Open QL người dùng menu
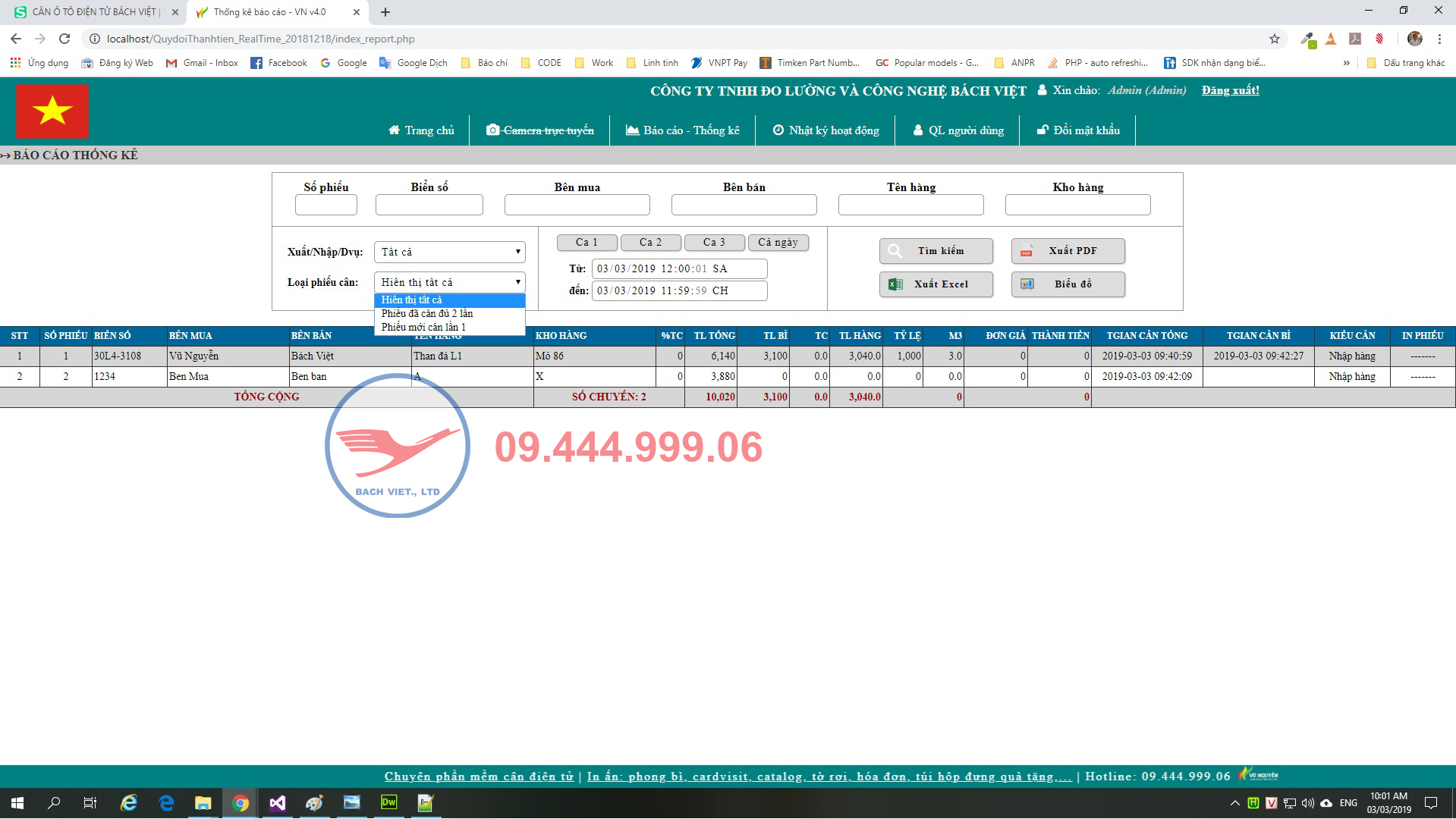This screenshot has width=1456, height=819. pyautogui.click(x=958, y=130)
